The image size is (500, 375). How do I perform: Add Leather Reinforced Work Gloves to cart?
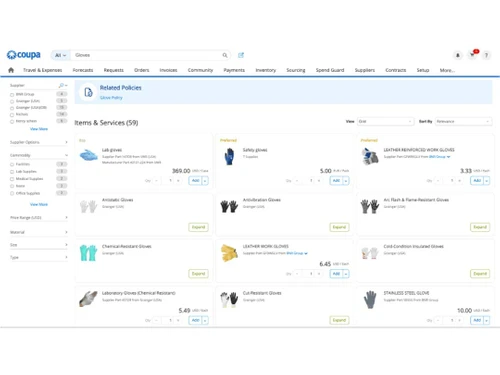click(x=477, y=181)
